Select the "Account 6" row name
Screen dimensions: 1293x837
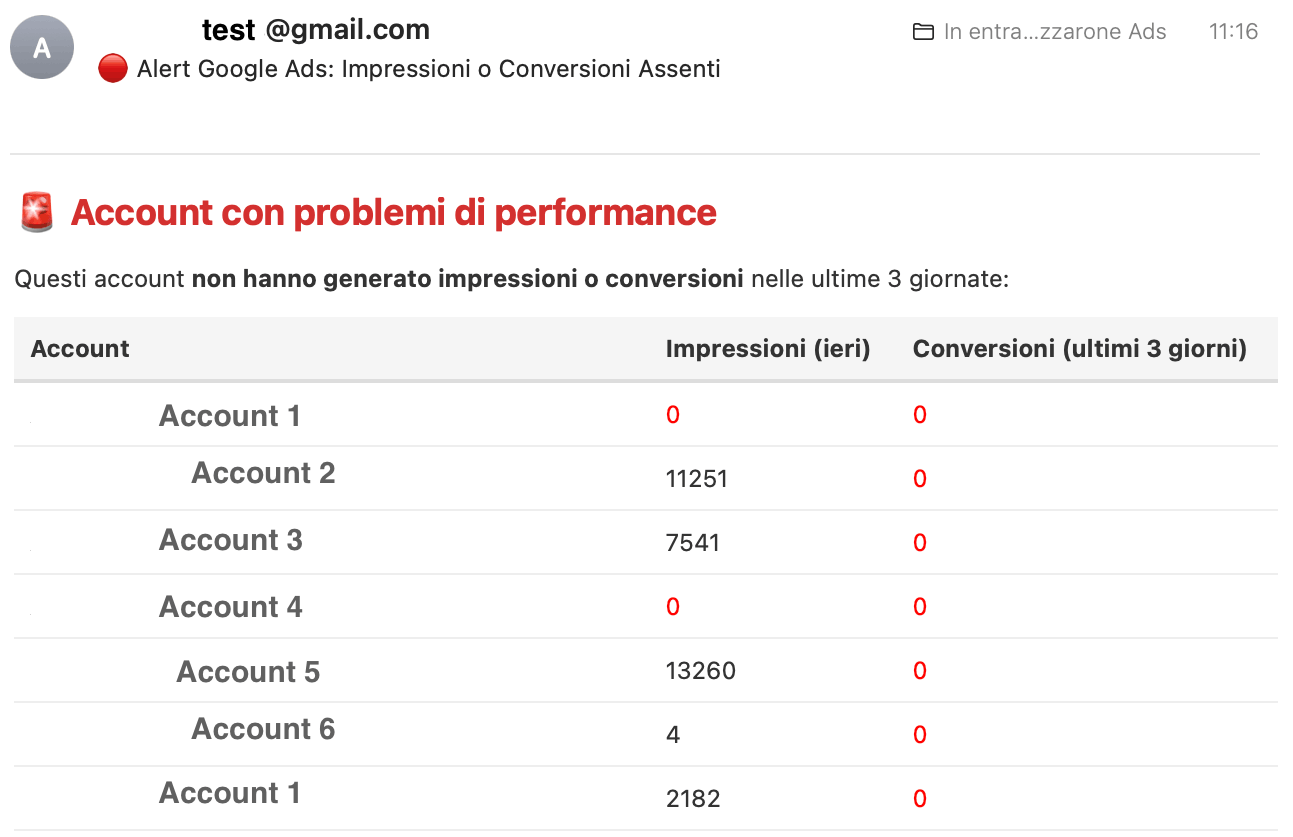click(263, 730)
